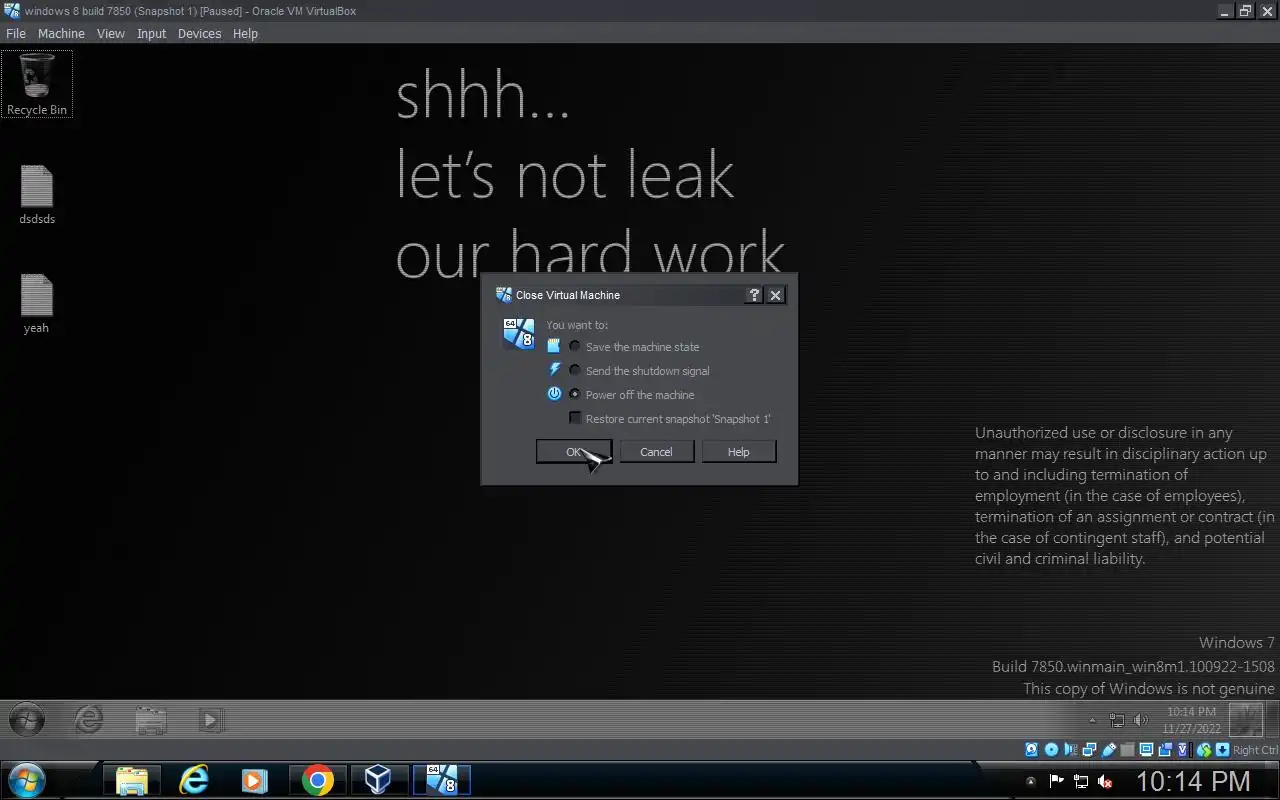Viewport: 1280px width, 800px height.
Task: Click the video recording status icon
Action: [1165, 750]
